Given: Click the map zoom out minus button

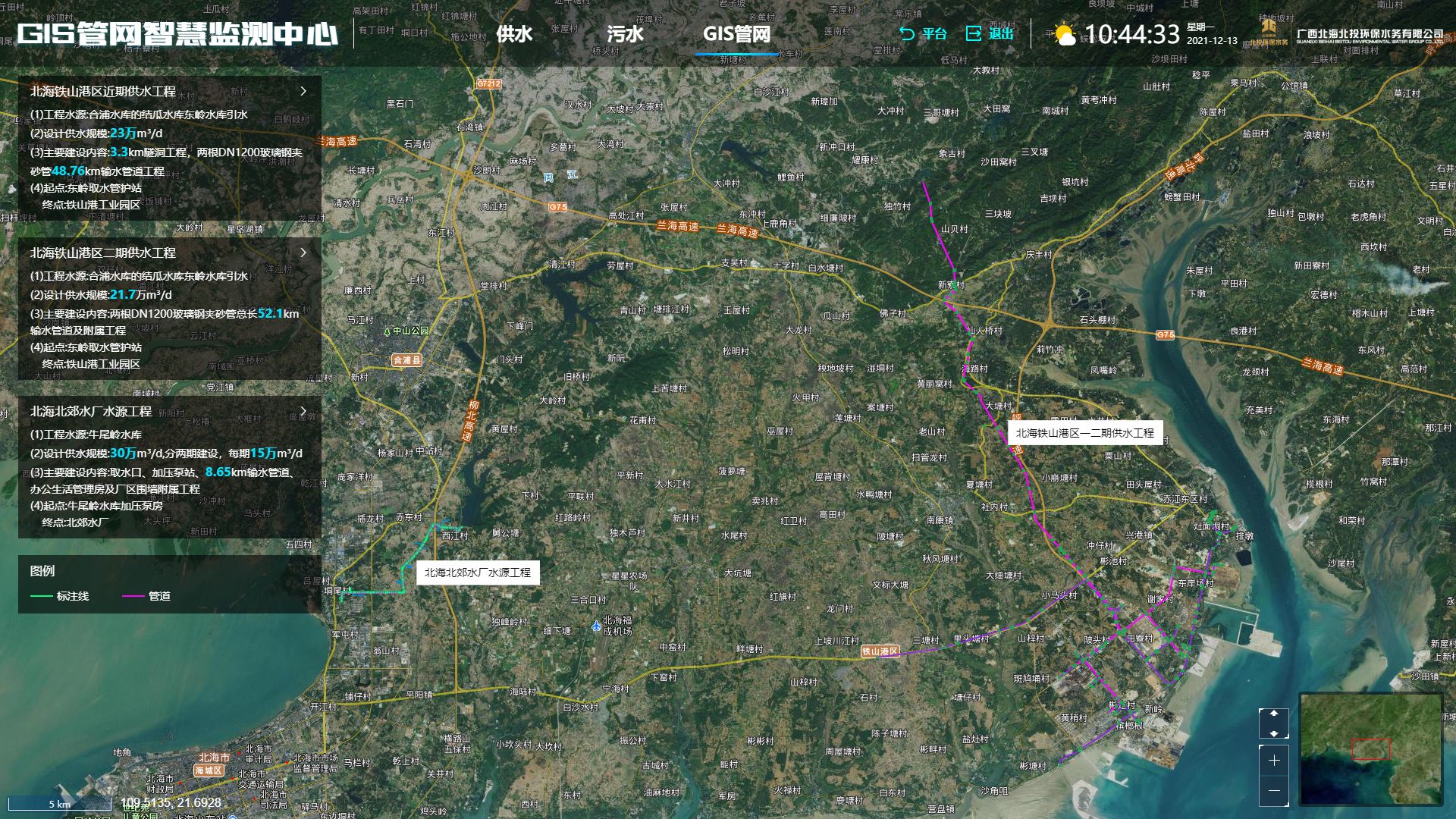Looking at the screenshot, I should 1274,791.
